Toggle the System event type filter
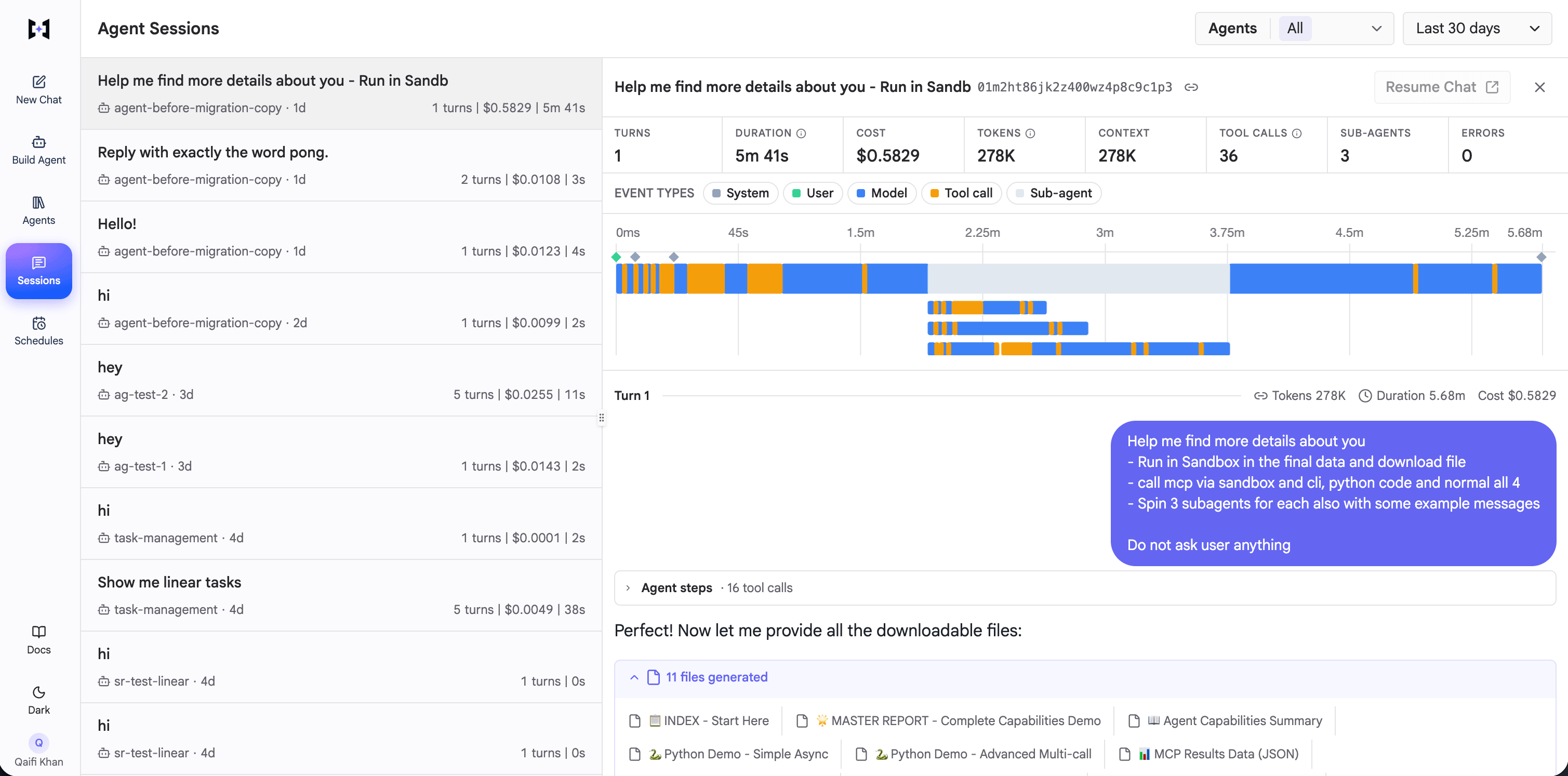This screenshot has height=776, width=1568. coord(741,193)
